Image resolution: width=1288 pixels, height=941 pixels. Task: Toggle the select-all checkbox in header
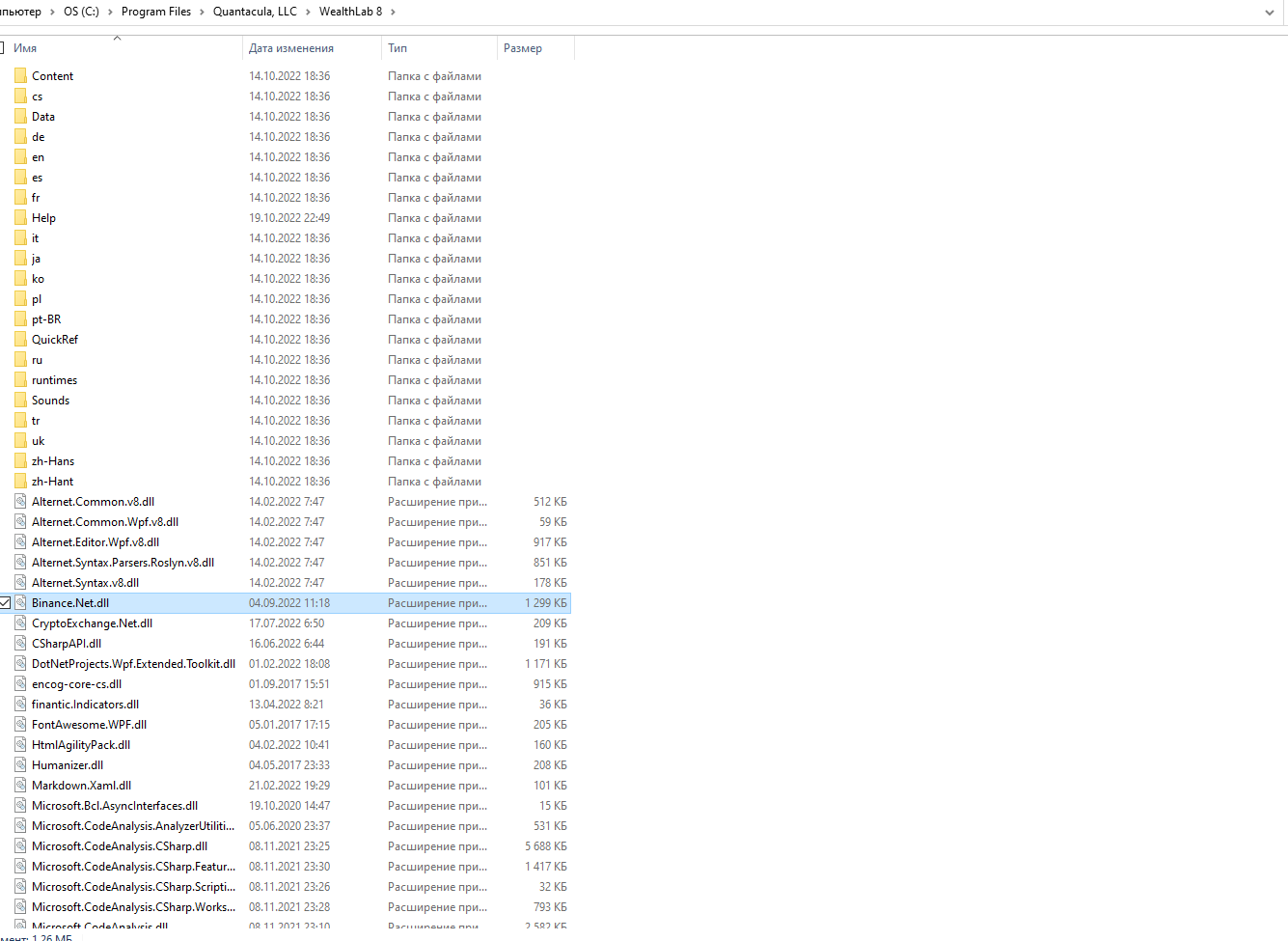tap(3, 47)
